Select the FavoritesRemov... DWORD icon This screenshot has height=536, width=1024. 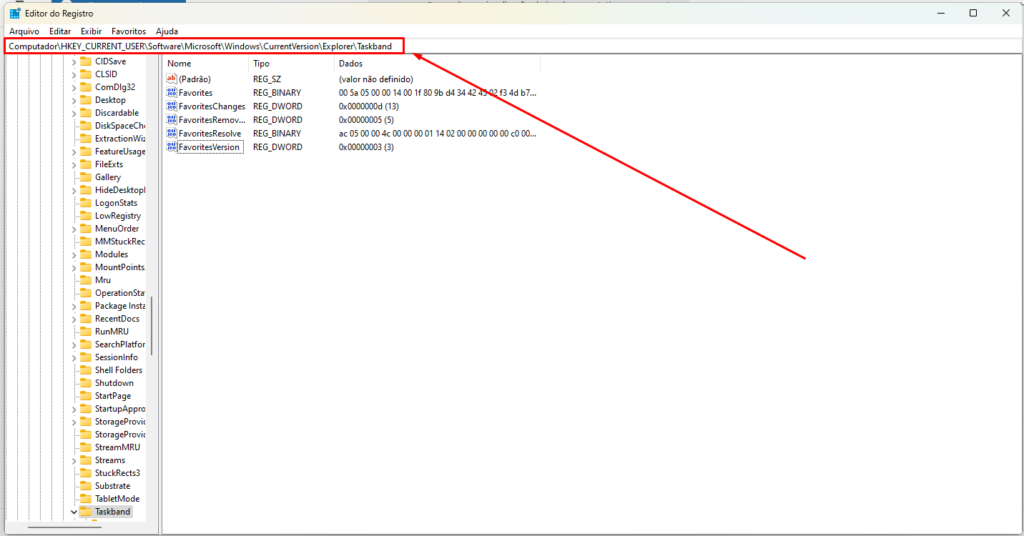pyautogui.click(x=172, y=120)
